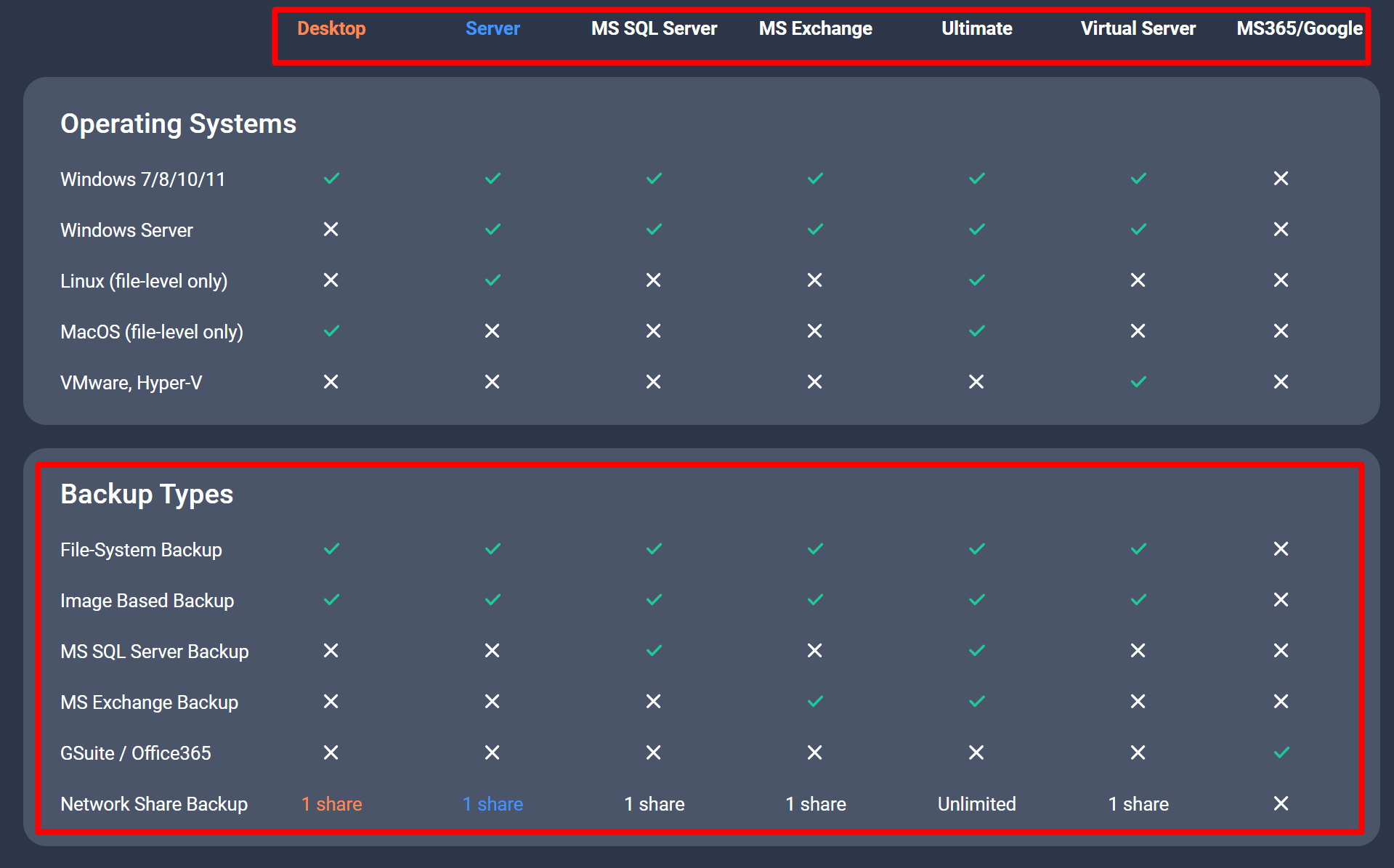Click the Server checkmark for Image Based Backup
The image size is (1394, 868).
pos(493,599)
